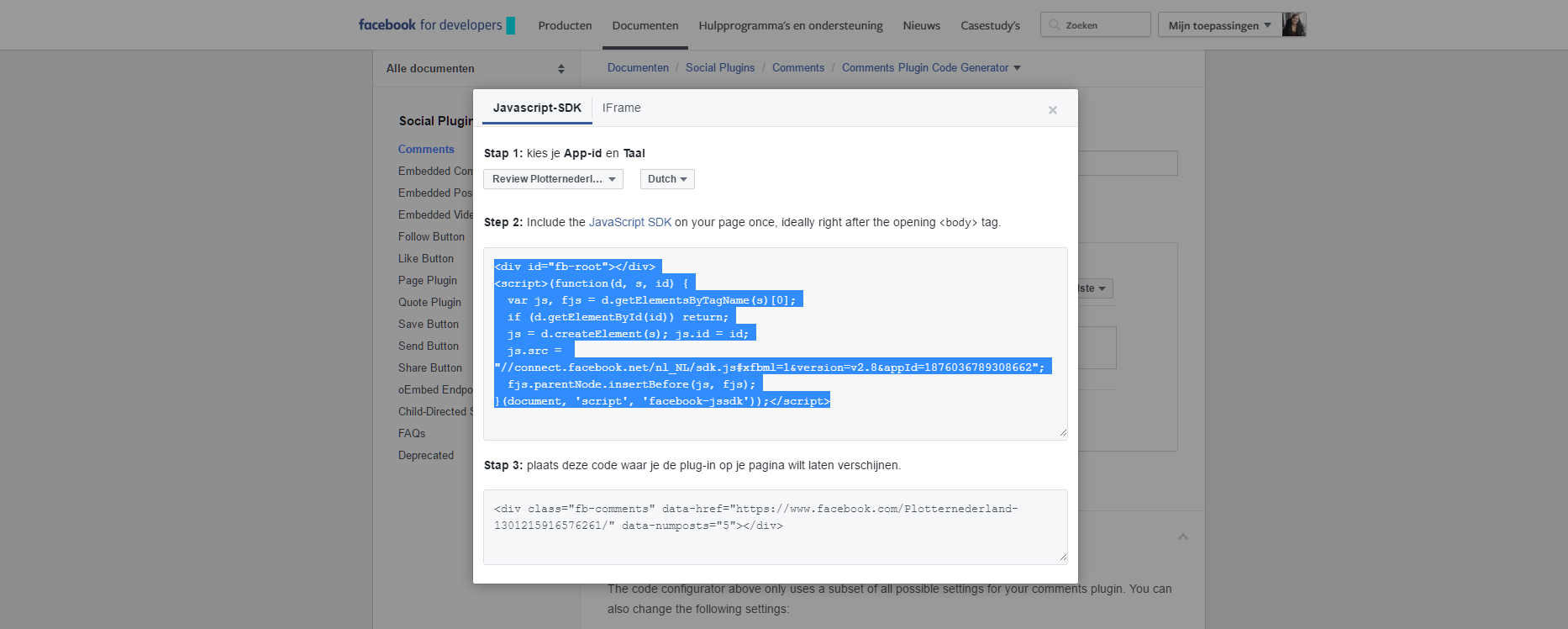Open Like Button in sidebar
The height and width of the screenshot is (629, 1568).
click(x=426, y=258)
